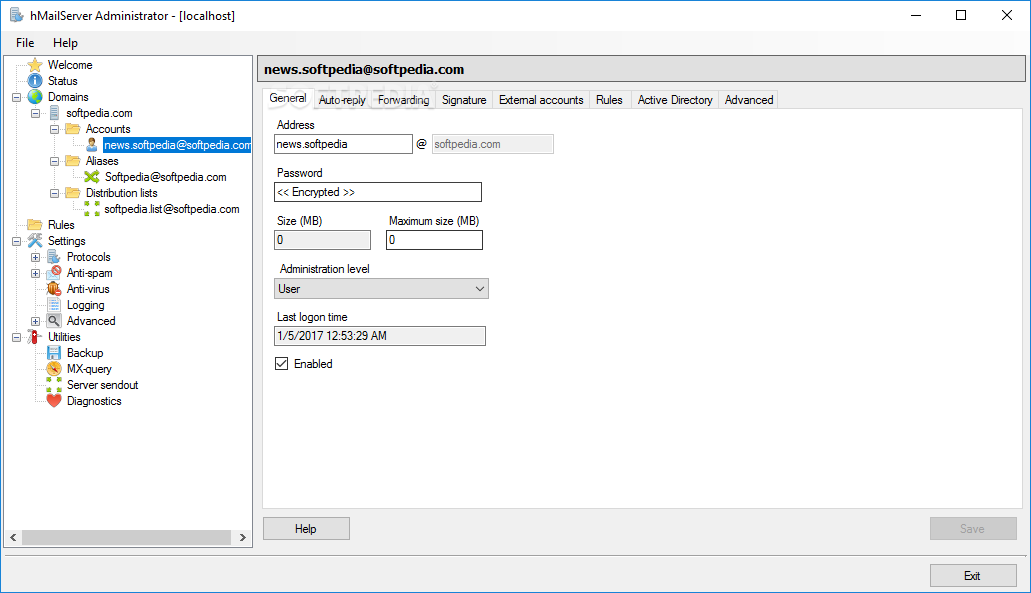1031x593 pixels.
Task: Click the Status info icon
Action: tap(35, 81)
